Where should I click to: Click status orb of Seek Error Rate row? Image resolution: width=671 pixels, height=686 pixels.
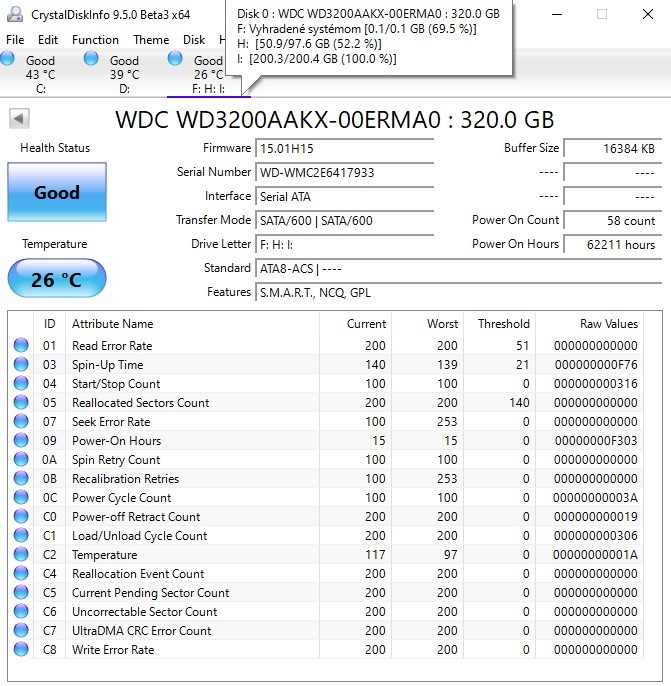pos(21,421)
